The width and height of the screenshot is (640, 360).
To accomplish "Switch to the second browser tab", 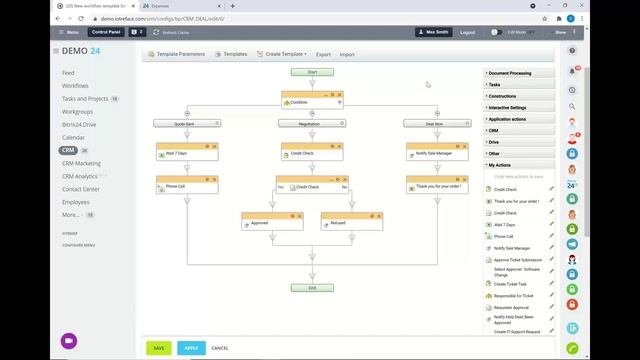I will 182,6.
